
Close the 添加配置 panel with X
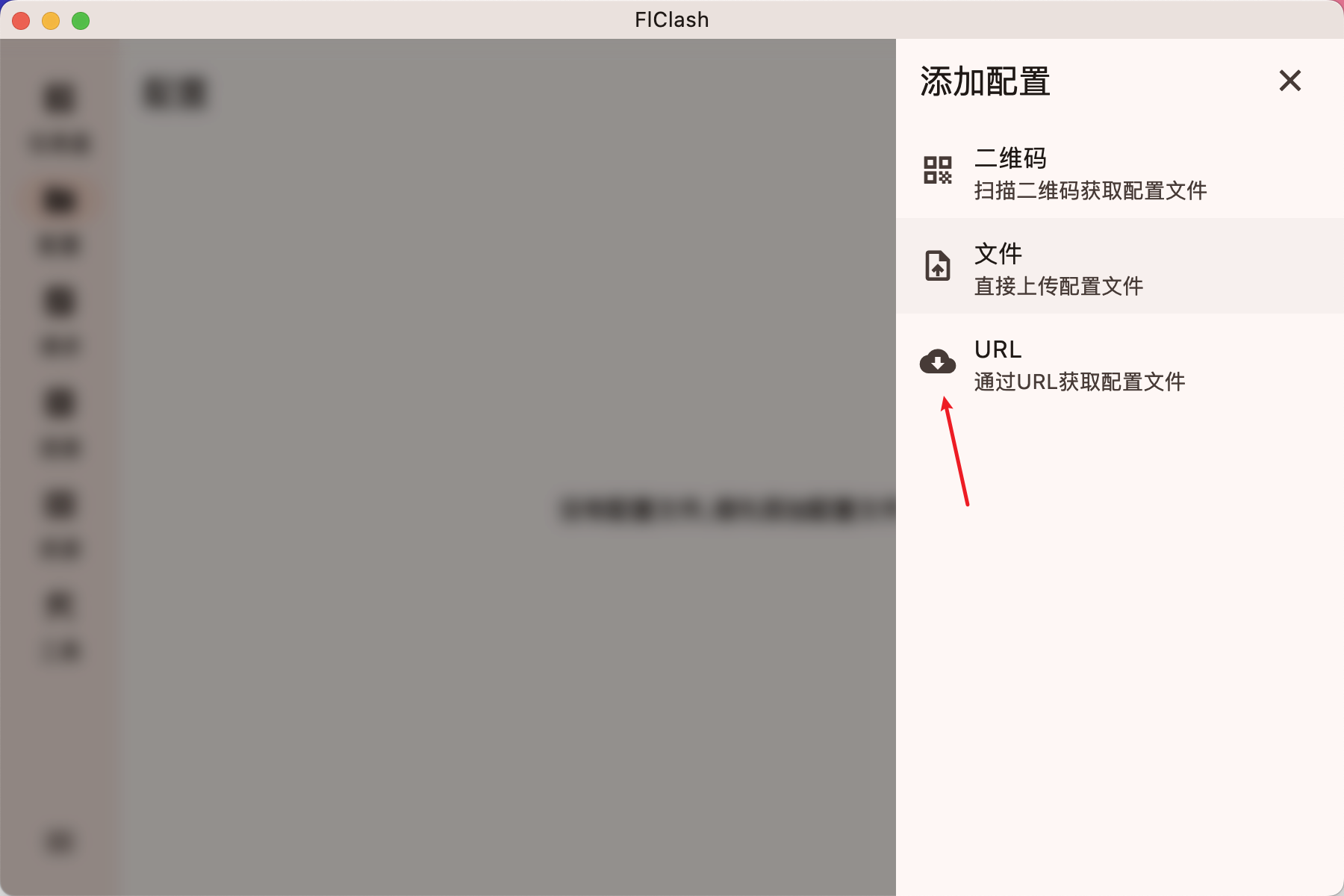click(1290, 81)
